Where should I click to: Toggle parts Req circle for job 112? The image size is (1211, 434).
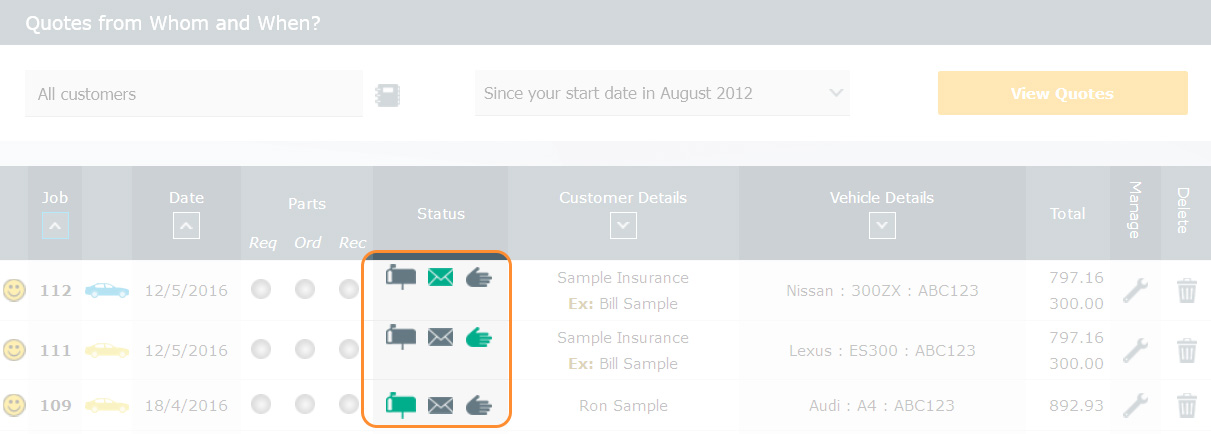tap(261, 290)
